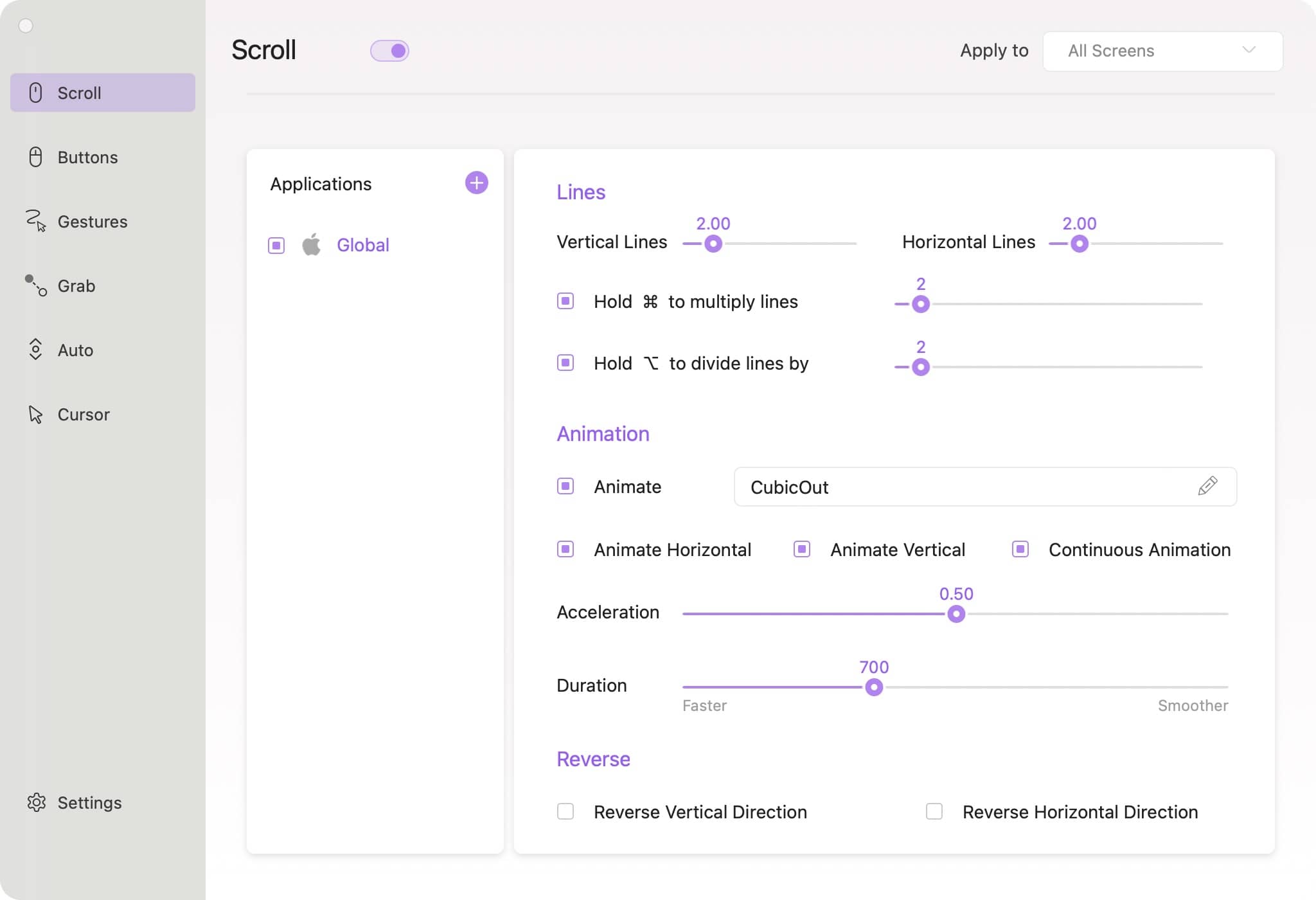This screenshot has width=1316, height=900.
Task: Click the Grab nodes icon
Action: 36,285
